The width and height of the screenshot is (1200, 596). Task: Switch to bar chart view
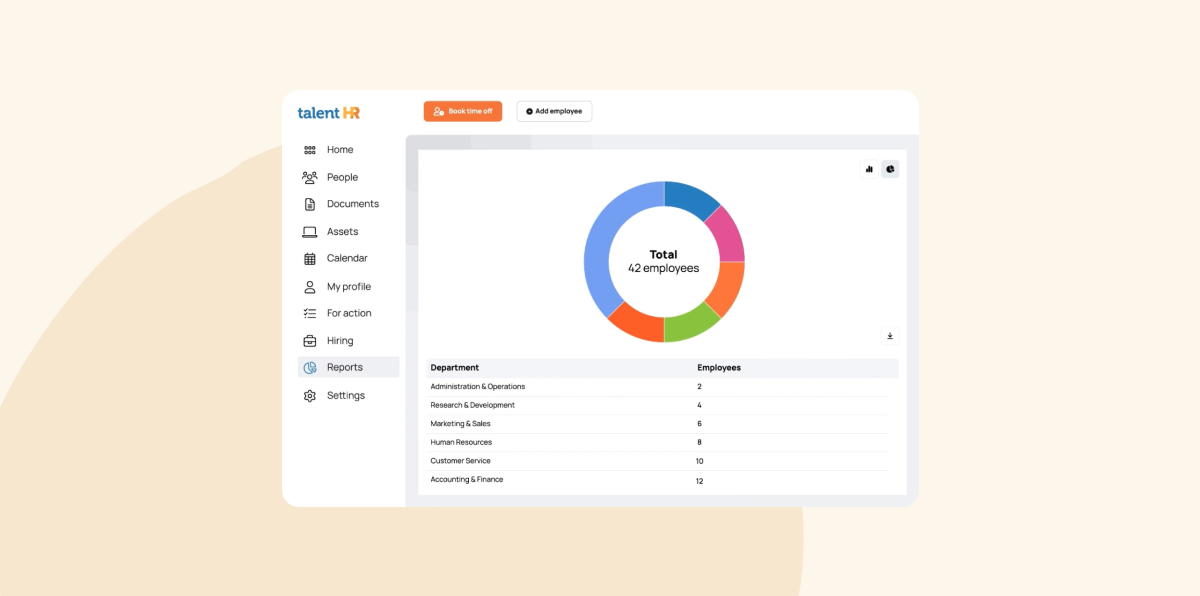[869, 169]
